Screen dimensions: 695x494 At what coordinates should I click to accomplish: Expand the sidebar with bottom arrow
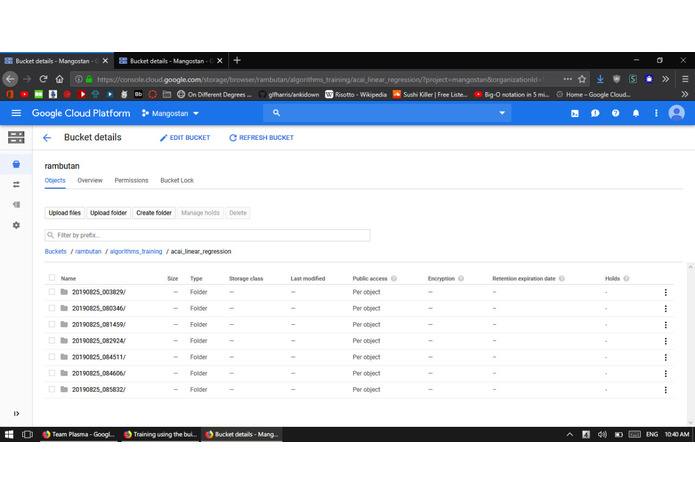tap(16, 413)
